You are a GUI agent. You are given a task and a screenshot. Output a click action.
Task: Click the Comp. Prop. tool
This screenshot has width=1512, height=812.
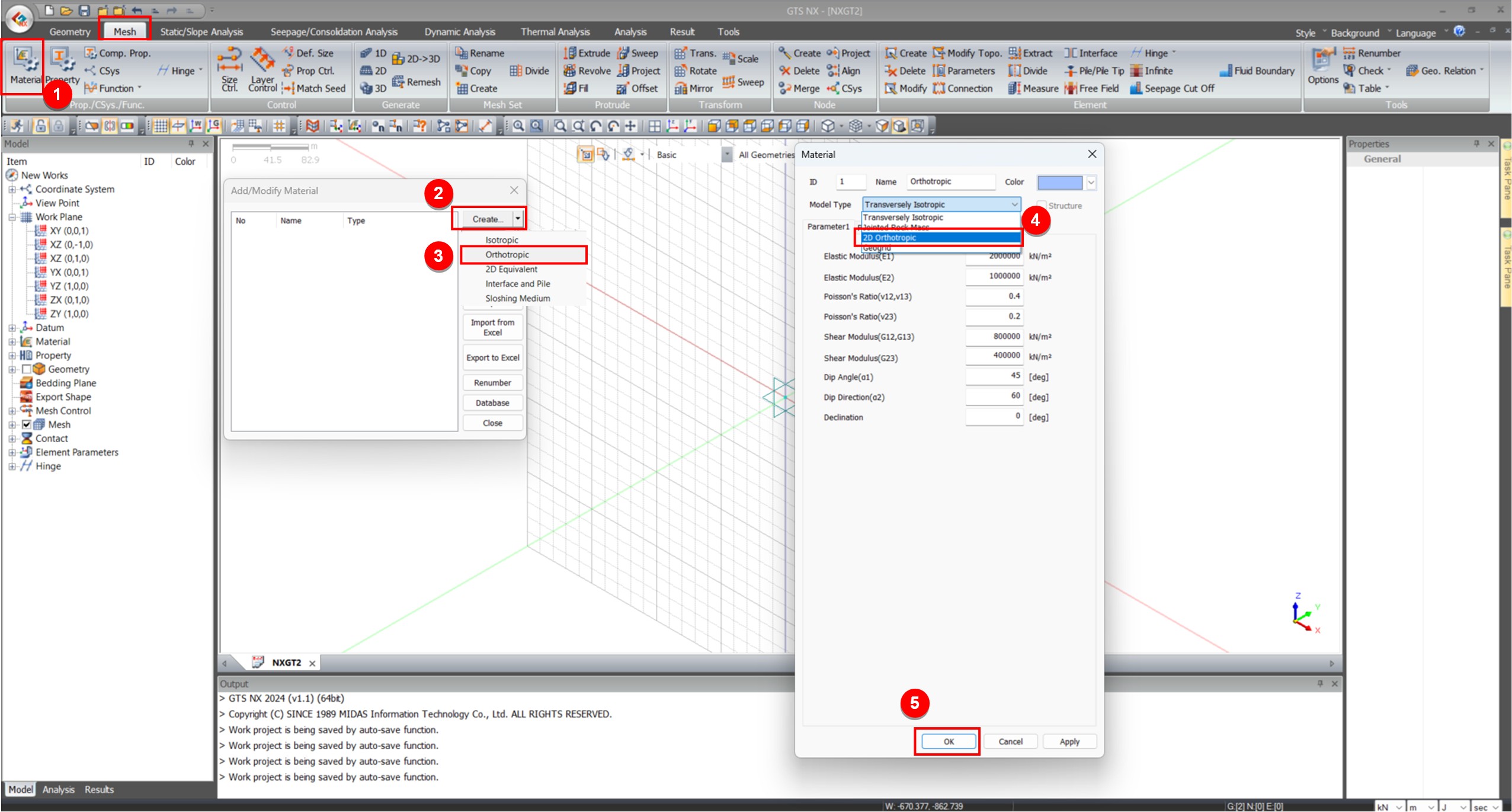[x=117, y=53]
